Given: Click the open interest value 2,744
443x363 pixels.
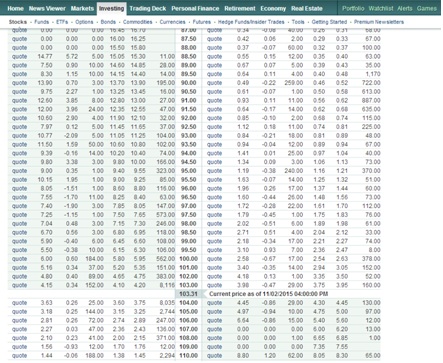Looking at the screenshot, I should [167, 312].
